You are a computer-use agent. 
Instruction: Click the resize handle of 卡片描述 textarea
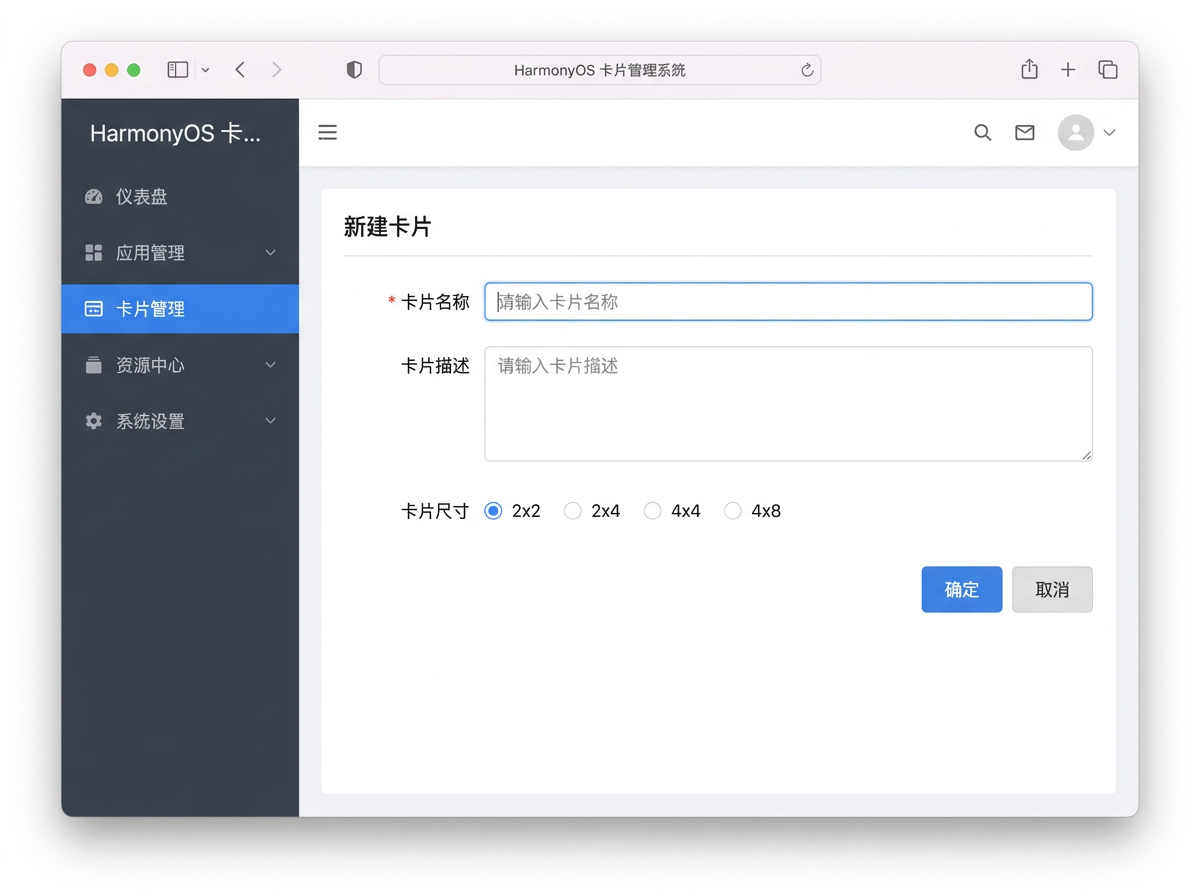1086,455
